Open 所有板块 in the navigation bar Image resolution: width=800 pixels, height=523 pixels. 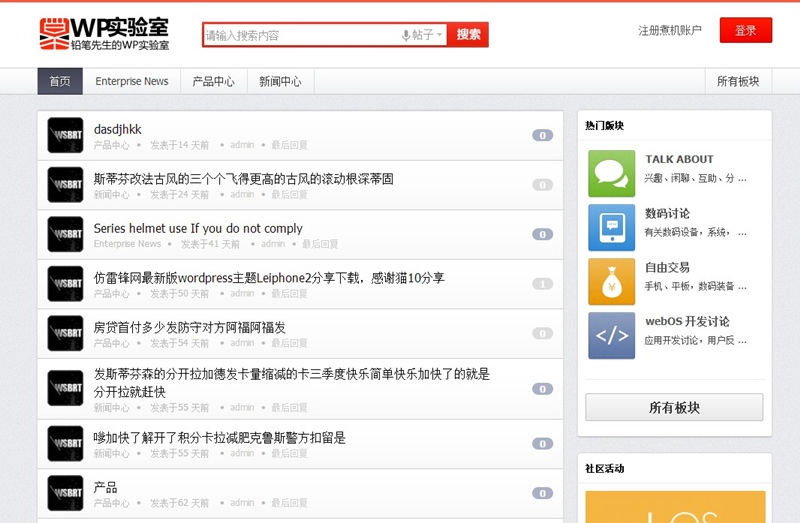click(738, 82)
